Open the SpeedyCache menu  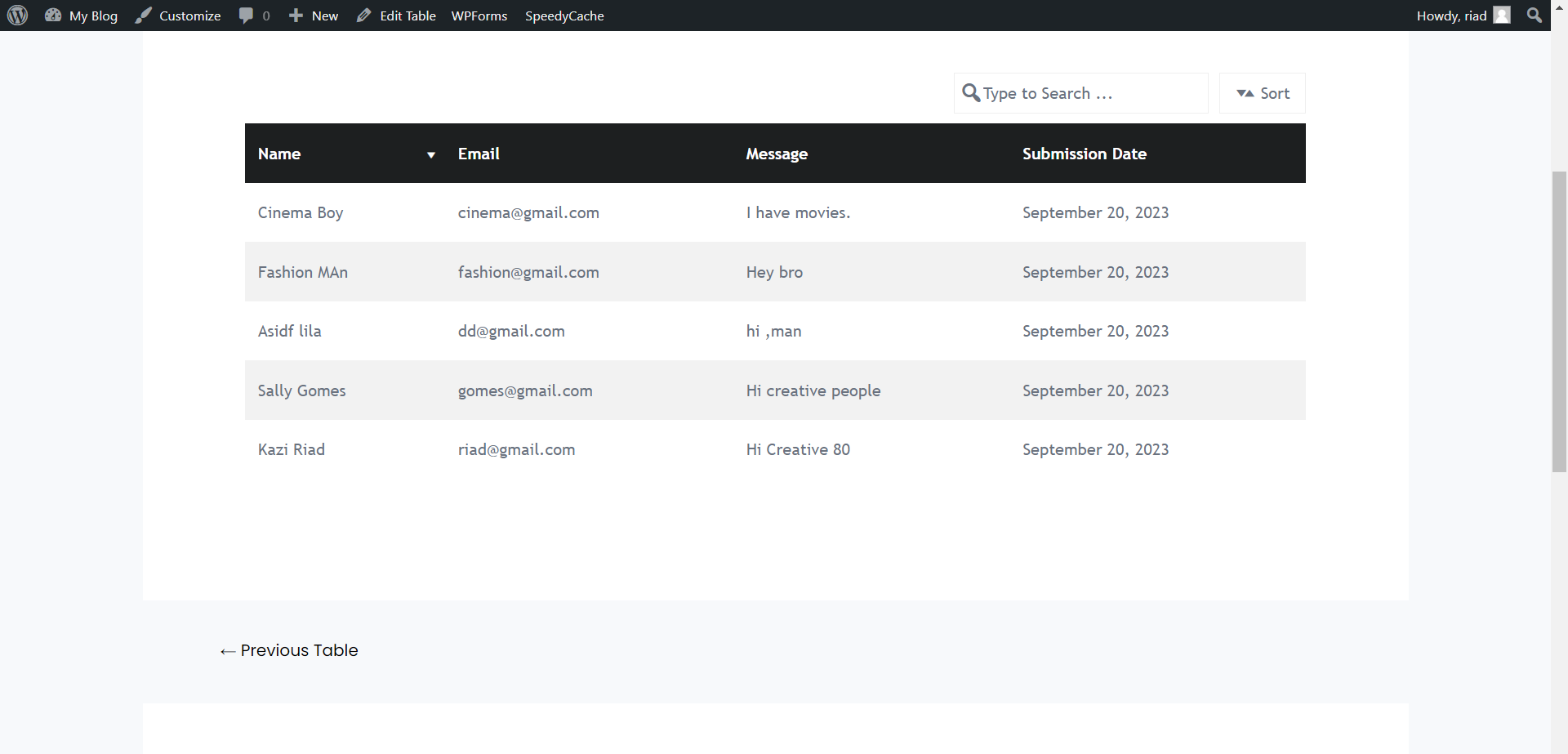click(564, 15)
